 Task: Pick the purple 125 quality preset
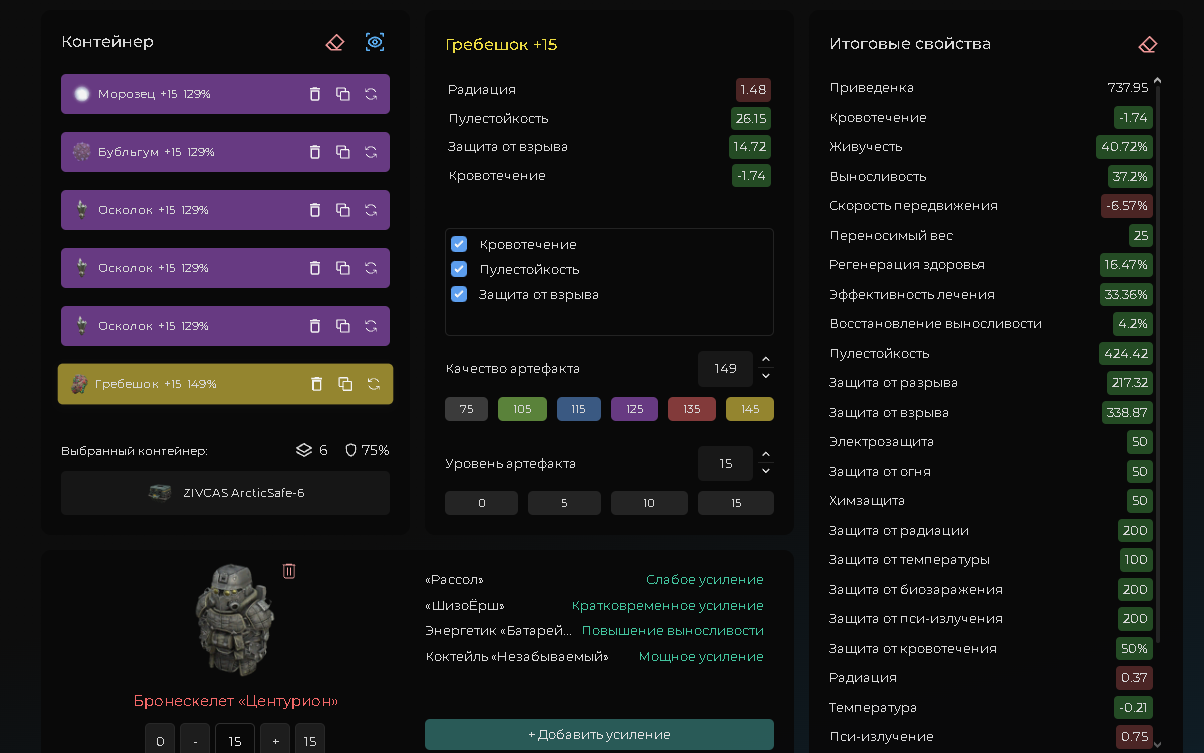pyautogui.click(x=634, y=409)
